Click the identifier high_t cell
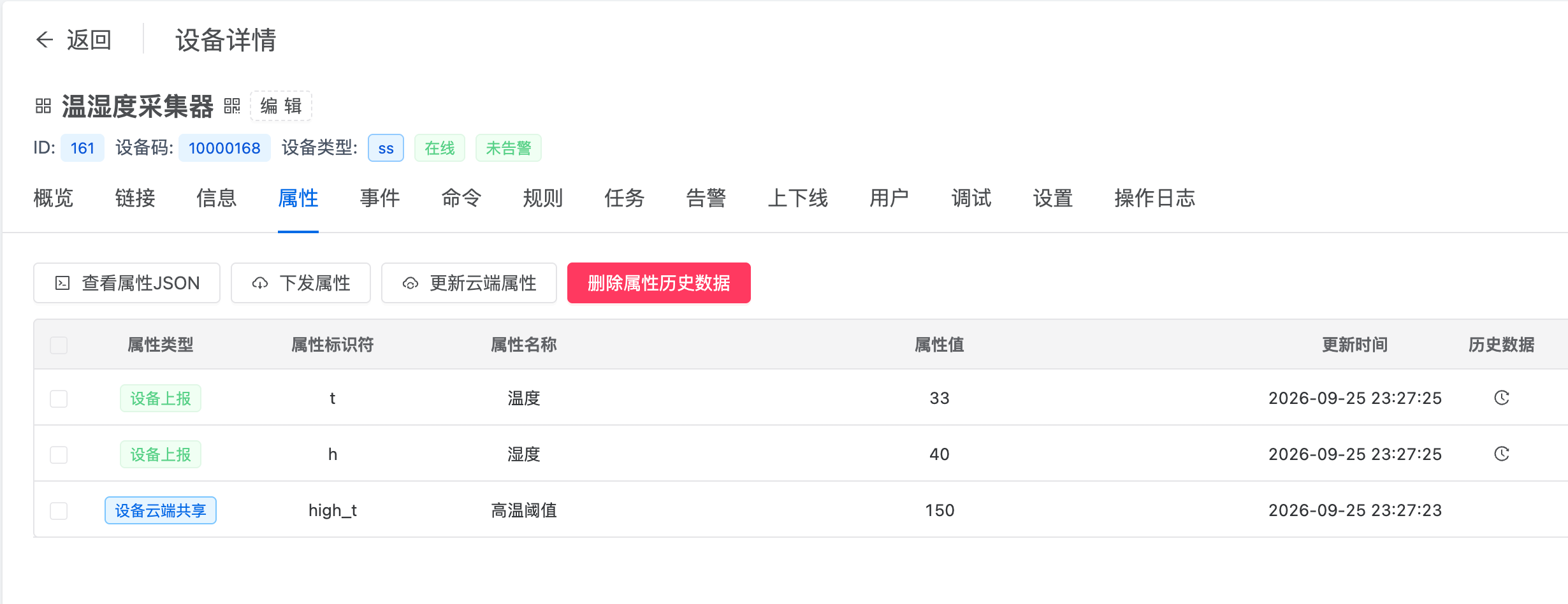This screenshot has width=1568, height=604. pyautogui.click(x=333, y=510)
